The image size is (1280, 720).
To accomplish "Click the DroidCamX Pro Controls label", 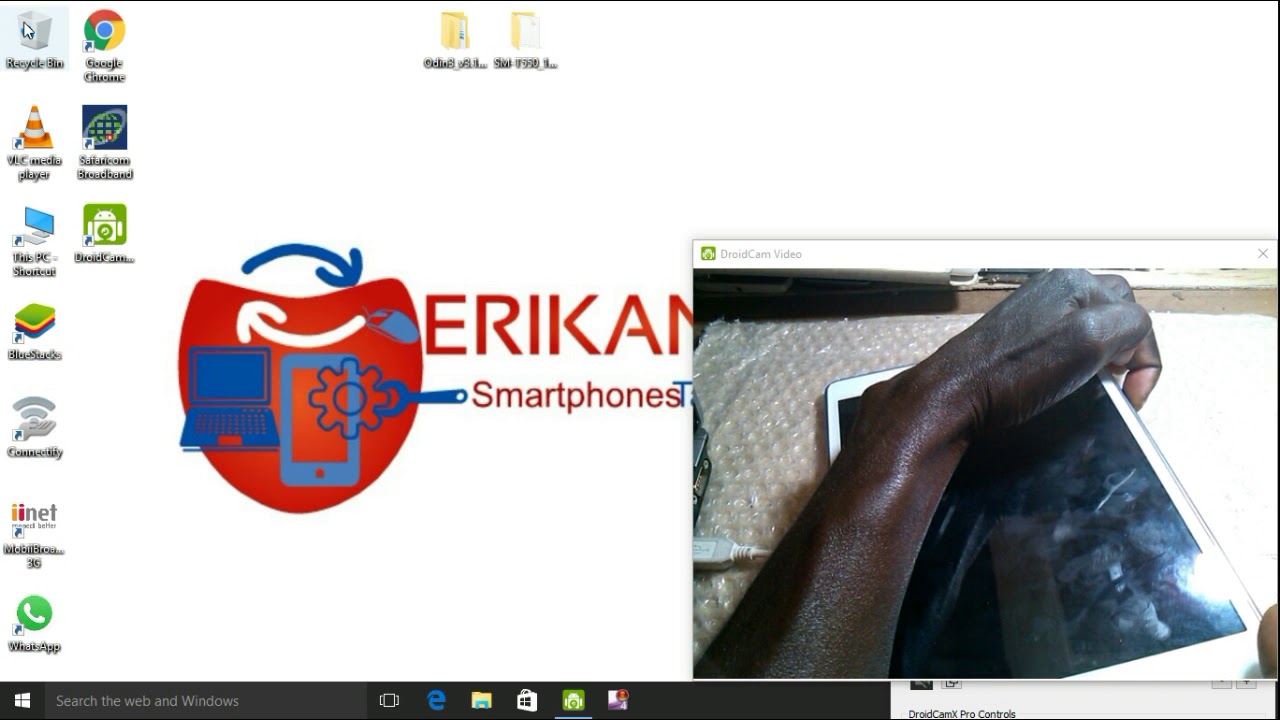I will 962,714.
